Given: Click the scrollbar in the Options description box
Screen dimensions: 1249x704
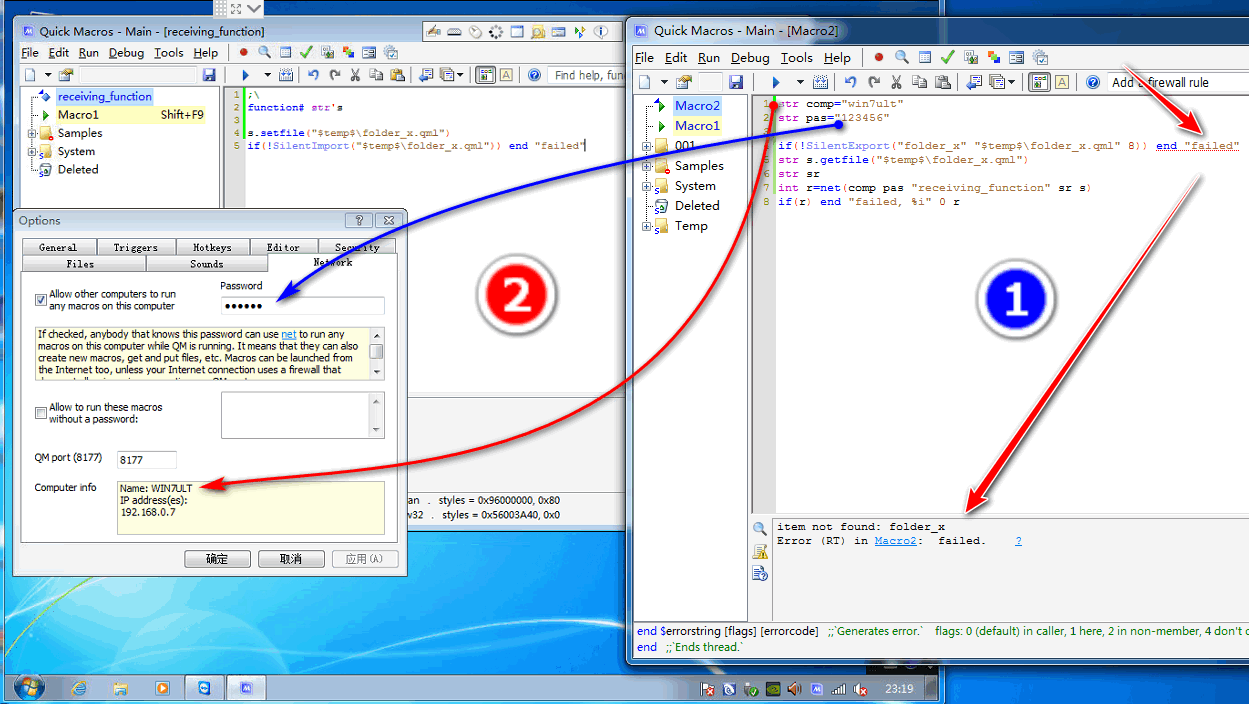Looking at the screenshot, I should tap(377, 352).
